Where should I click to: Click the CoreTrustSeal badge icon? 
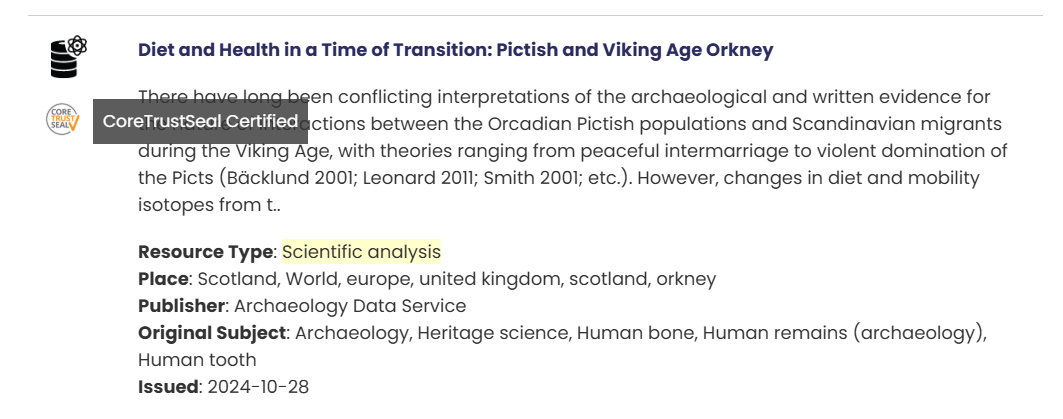(62, 120)
